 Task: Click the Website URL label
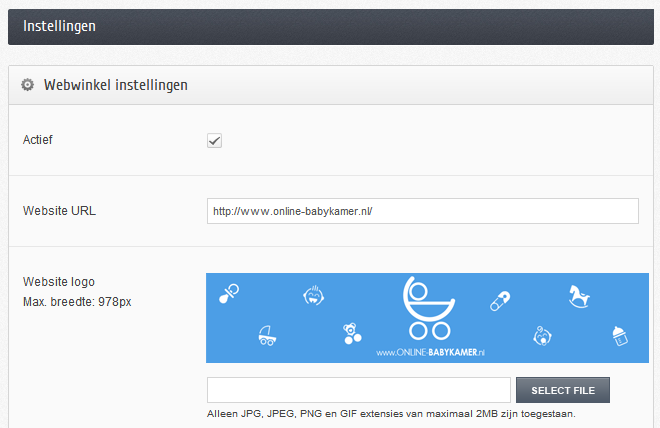[x=59, y=210]
